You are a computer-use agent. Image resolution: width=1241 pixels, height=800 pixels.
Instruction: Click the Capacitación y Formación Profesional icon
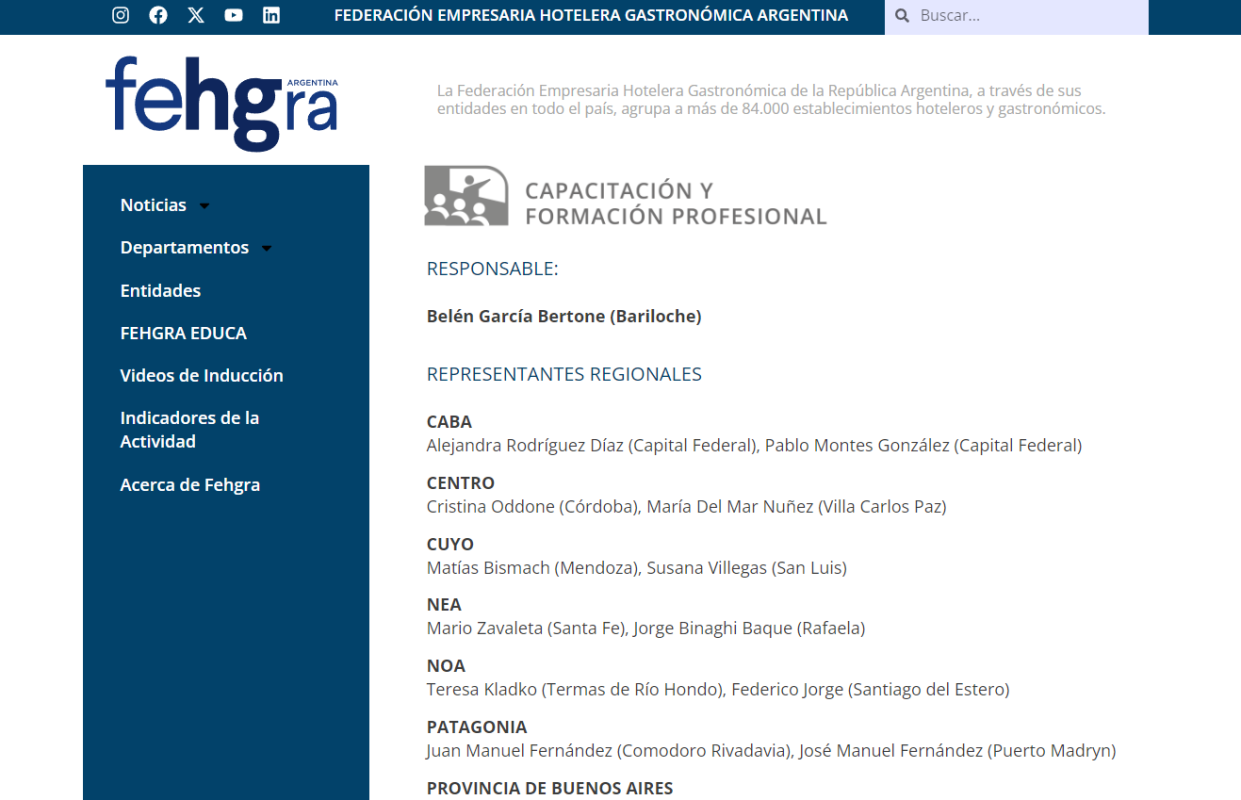(x=466, y=196)
